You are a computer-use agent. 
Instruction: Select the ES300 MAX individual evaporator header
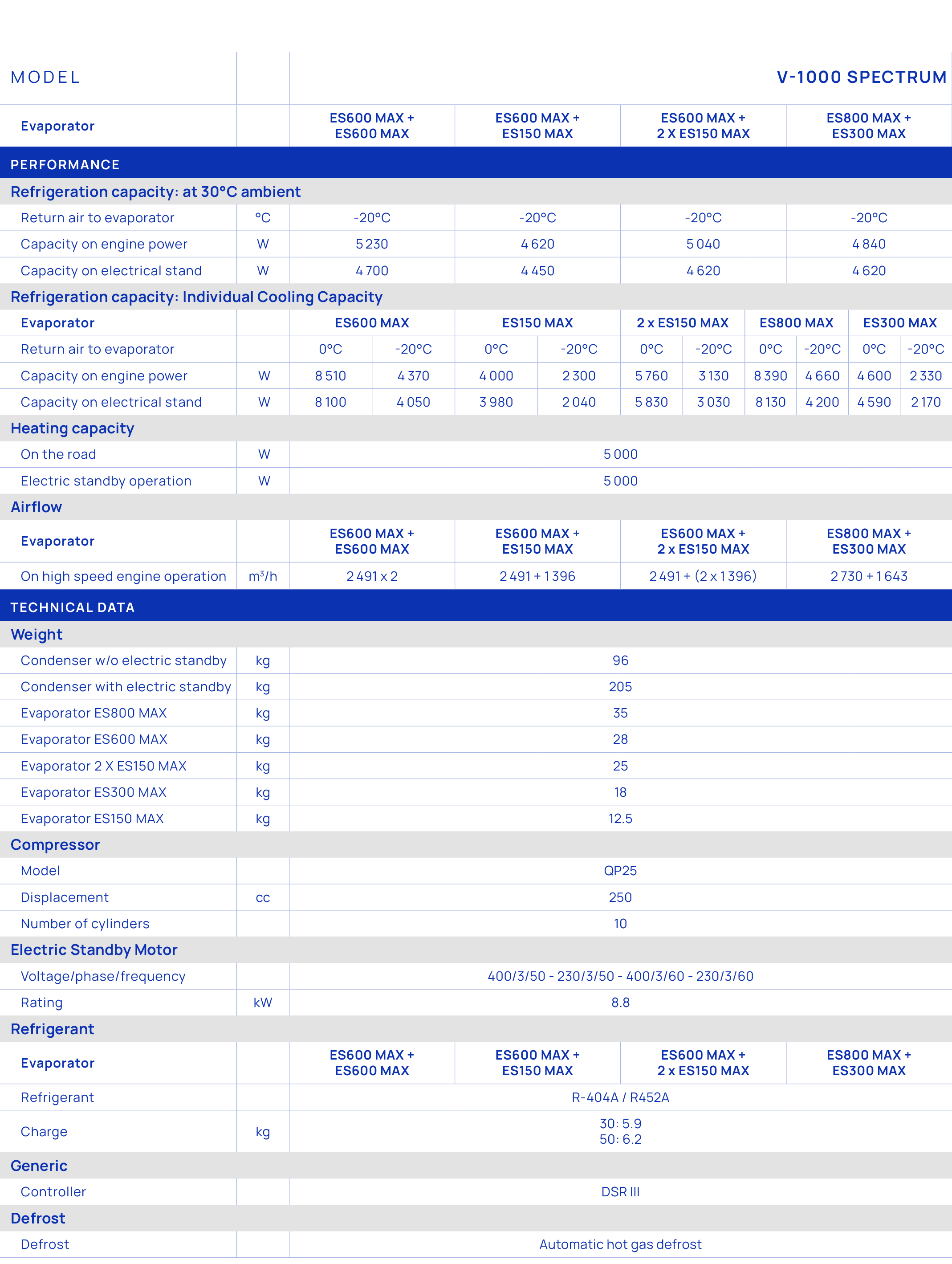900,323
